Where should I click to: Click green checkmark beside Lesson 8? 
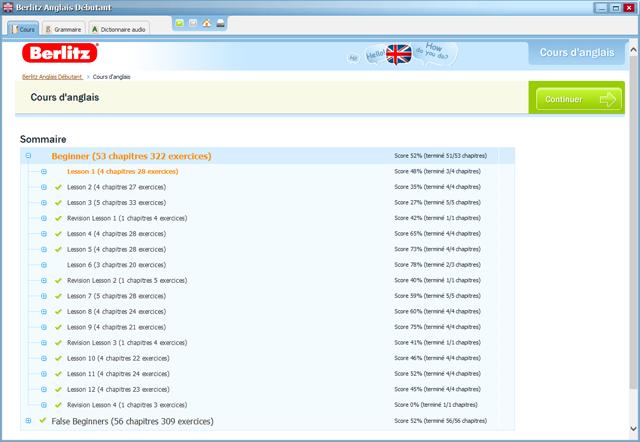click(58, 312)
